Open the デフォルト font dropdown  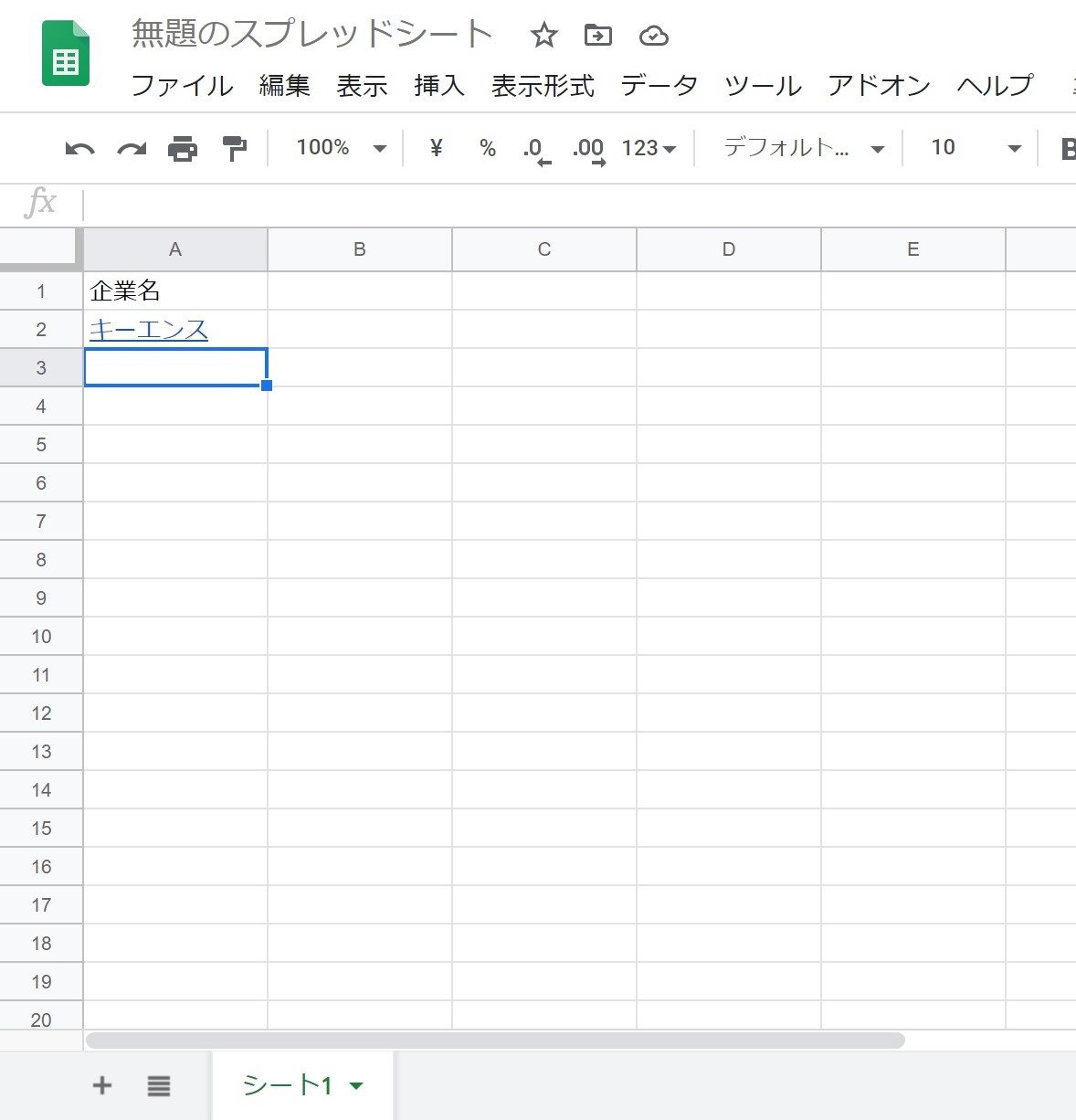pyautogui.click(x=804, y=148)
